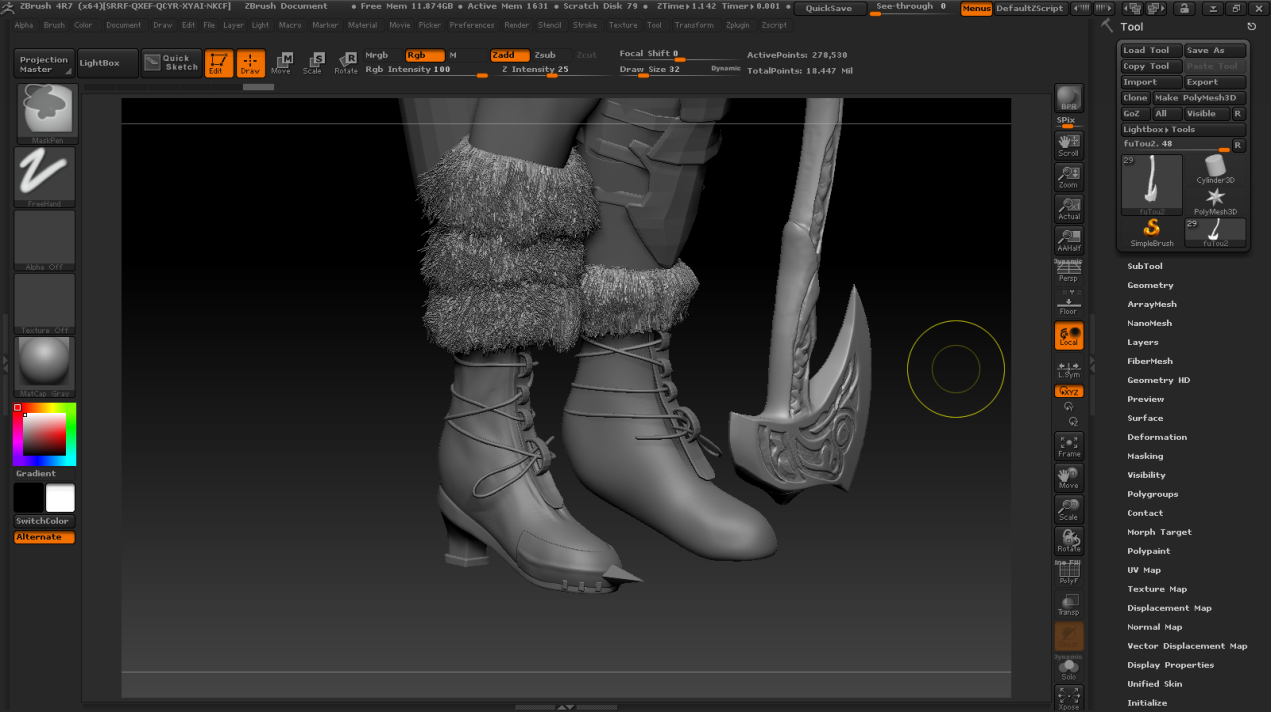Click the Actual size icon

click(1068, 209)
